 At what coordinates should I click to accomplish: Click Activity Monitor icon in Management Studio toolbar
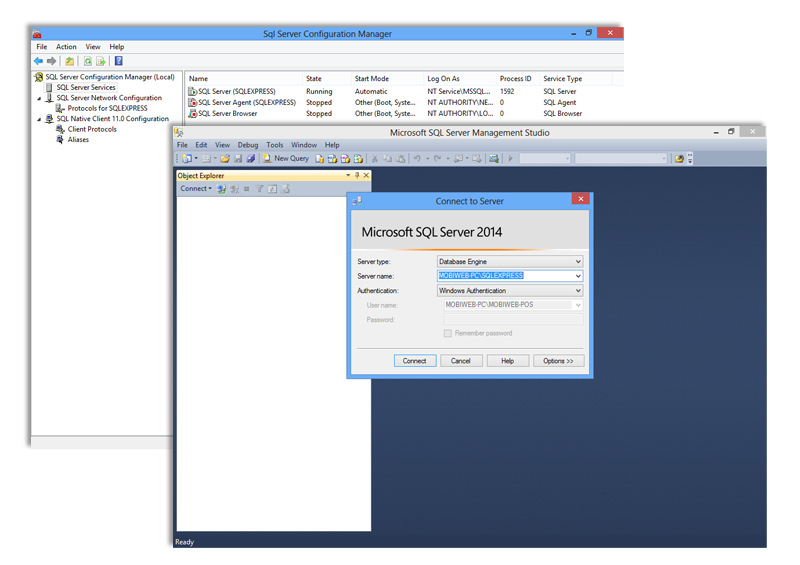click(x=493, y=159)
